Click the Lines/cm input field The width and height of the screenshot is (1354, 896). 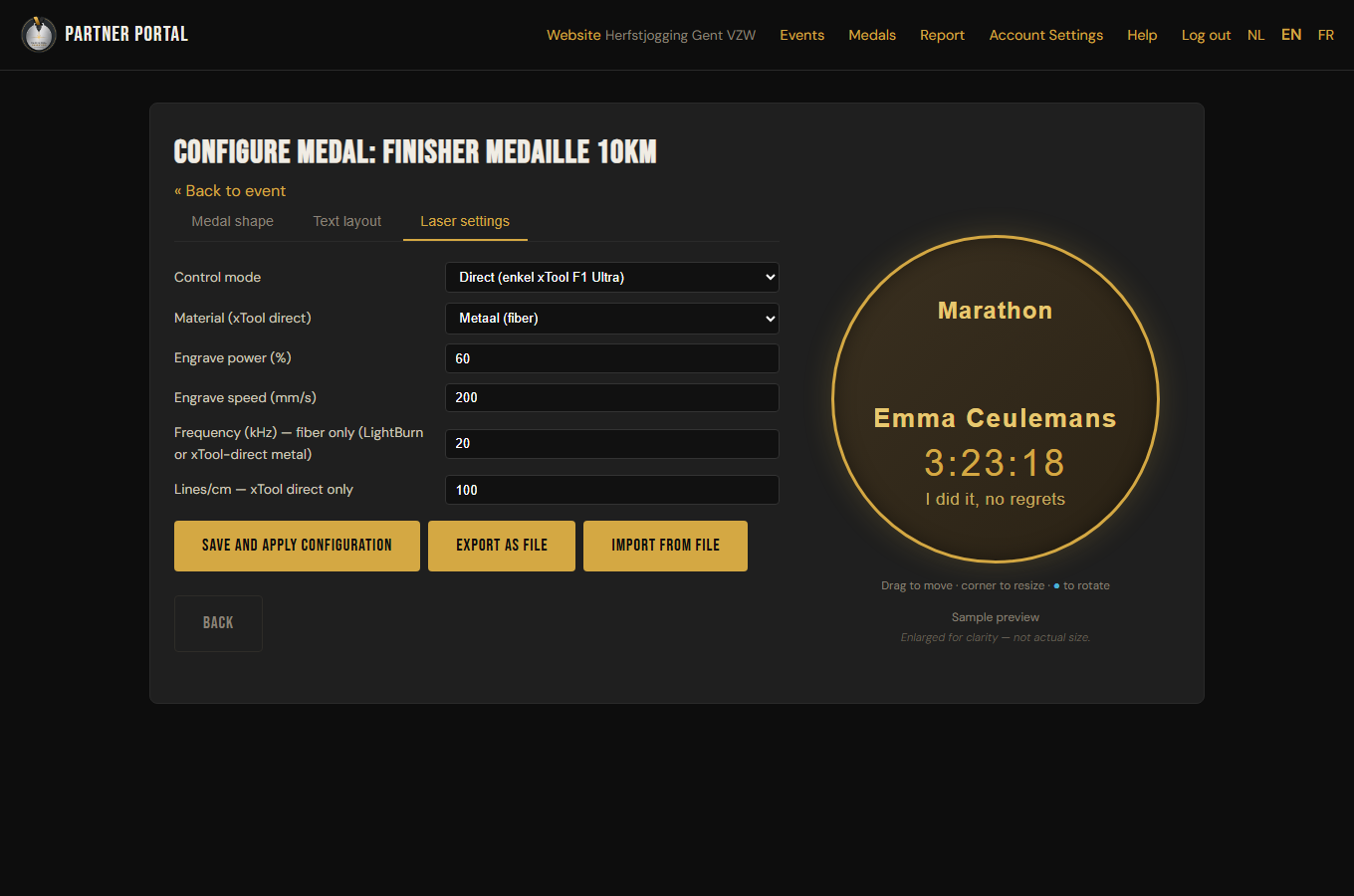(x=611, y=490)
